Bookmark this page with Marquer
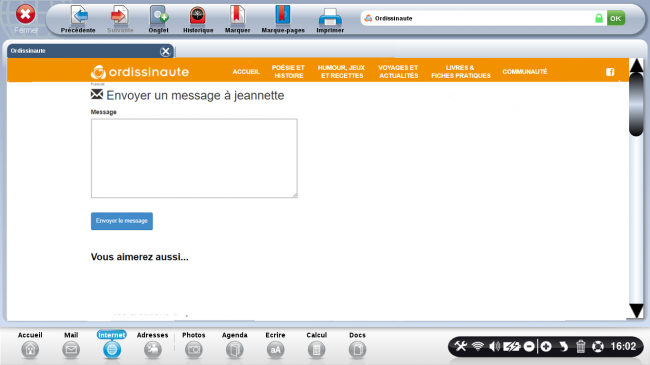650x365 pixels. pos(237,19)
